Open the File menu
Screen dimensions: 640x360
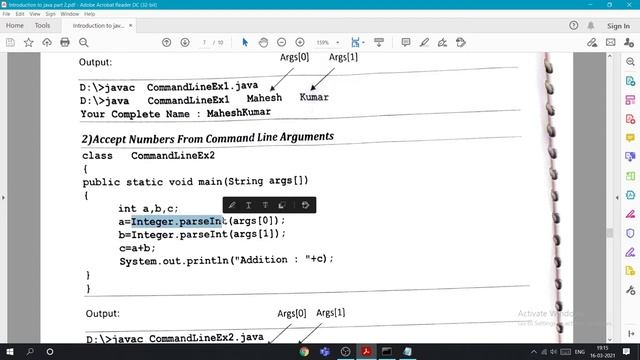click(7, 14)
